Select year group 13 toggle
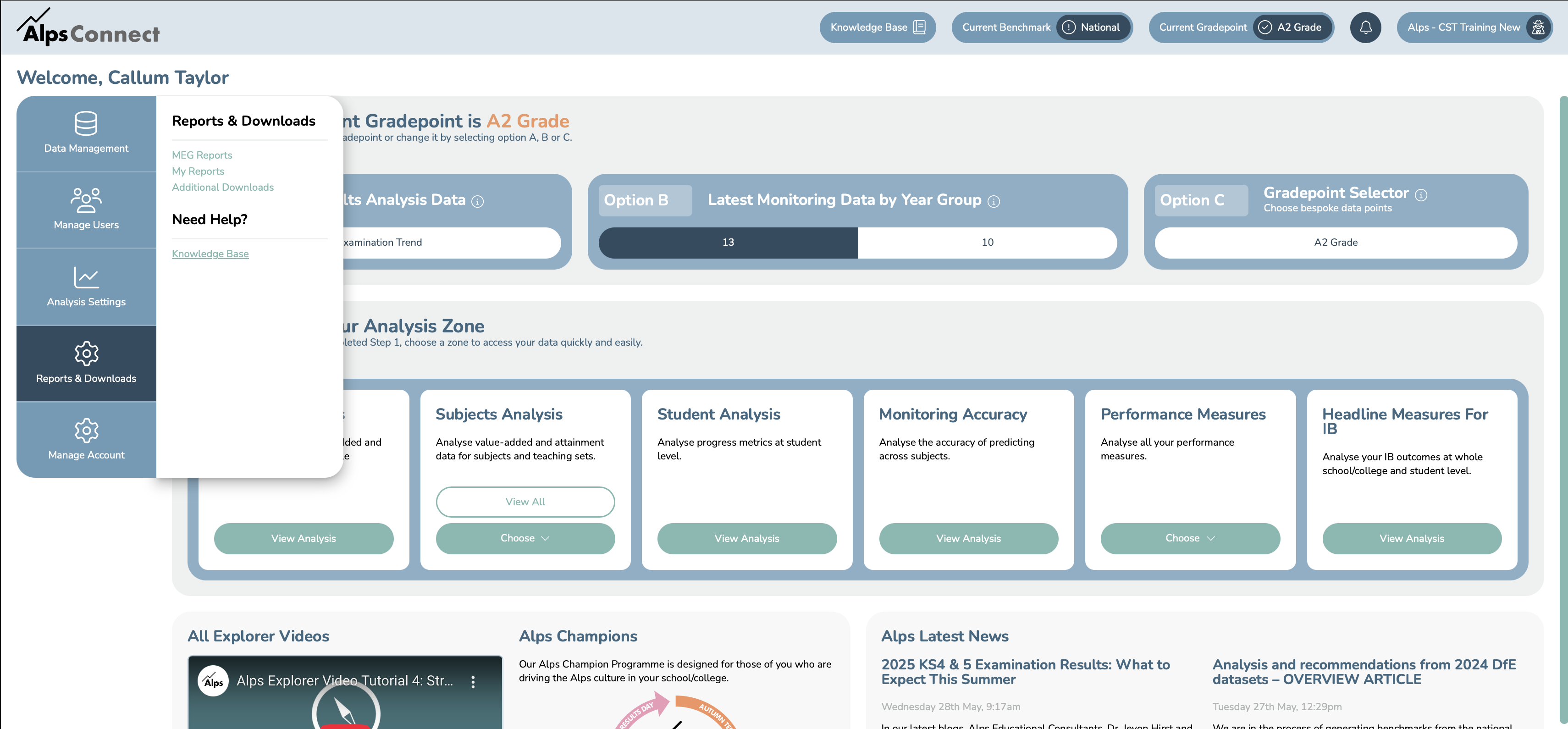1568x729 pixels. pos(728,242)
